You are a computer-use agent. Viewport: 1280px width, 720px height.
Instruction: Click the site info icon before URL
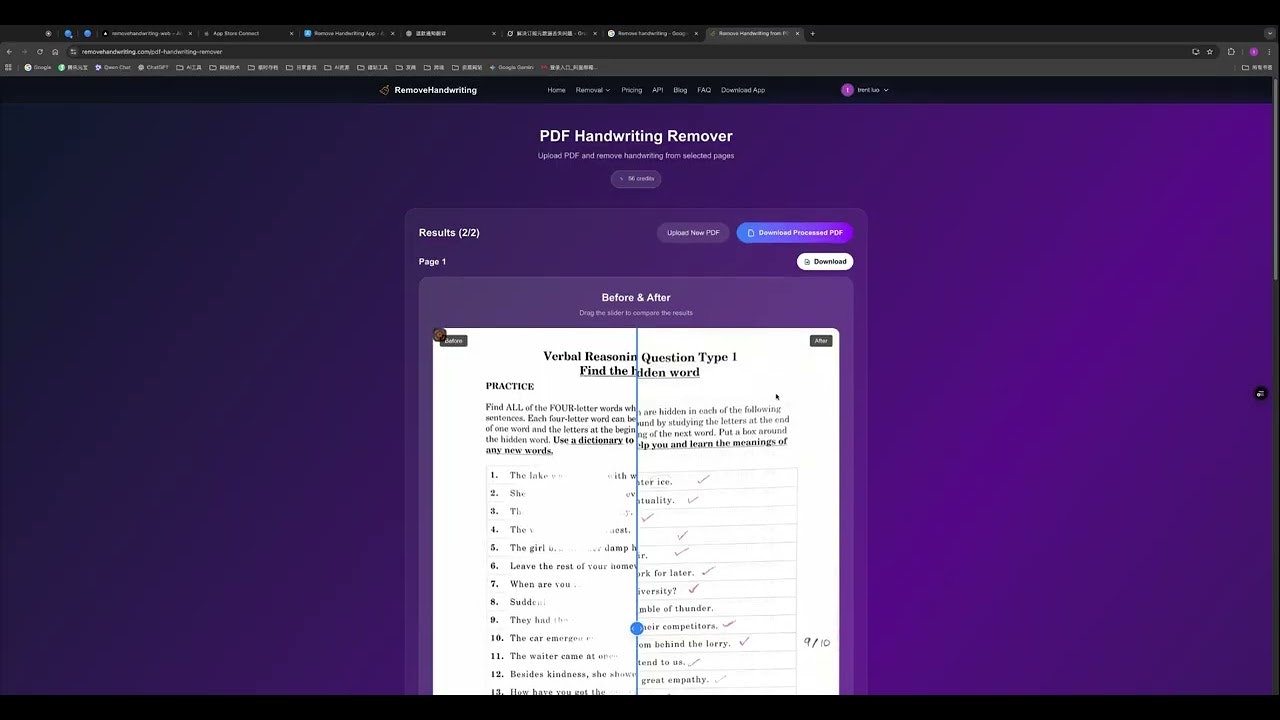pyautogui.click(x=73, y=51)
